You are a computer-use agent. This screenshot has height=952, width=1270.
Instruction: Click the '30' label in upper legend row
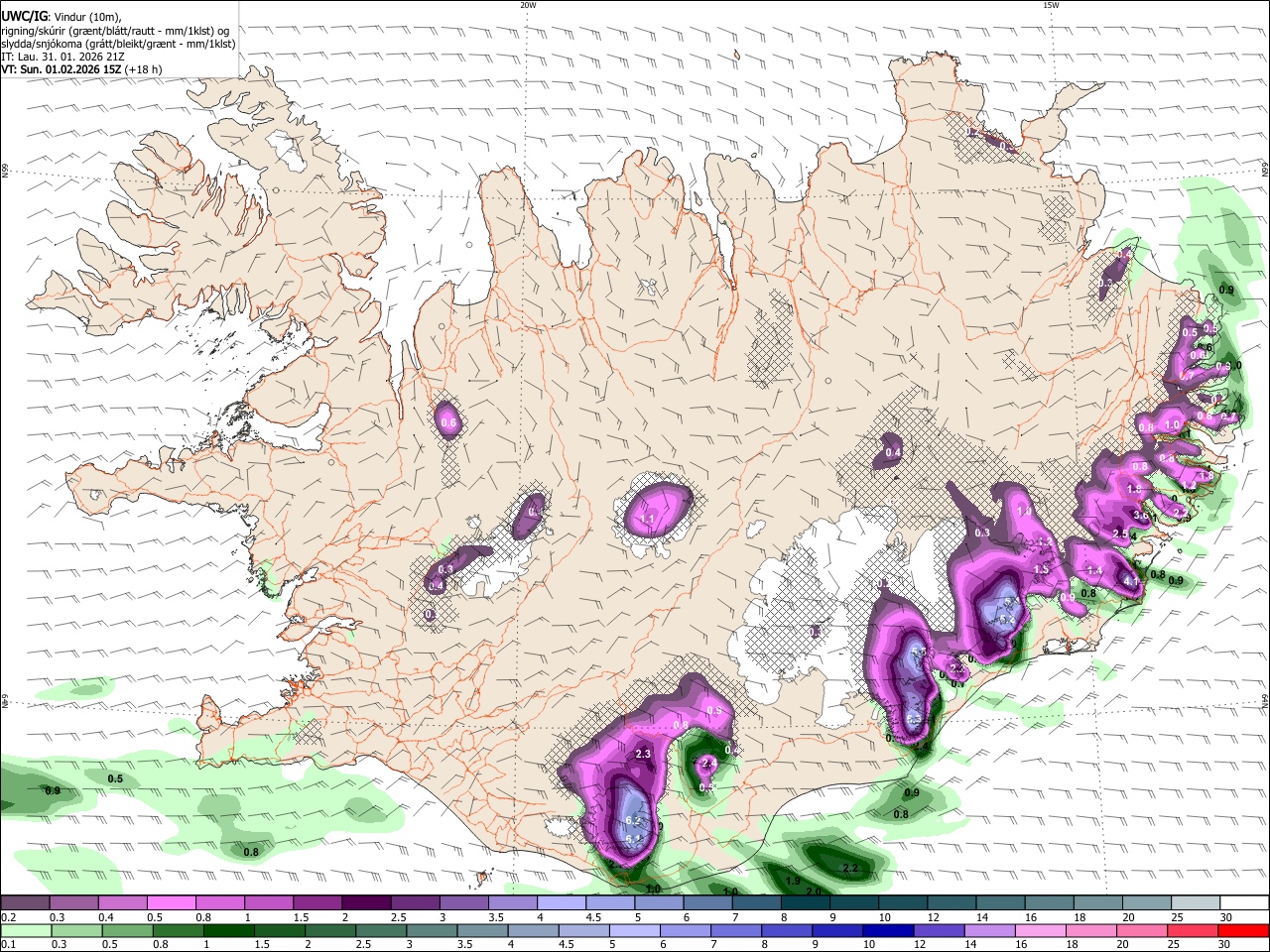click(1226, 917)
